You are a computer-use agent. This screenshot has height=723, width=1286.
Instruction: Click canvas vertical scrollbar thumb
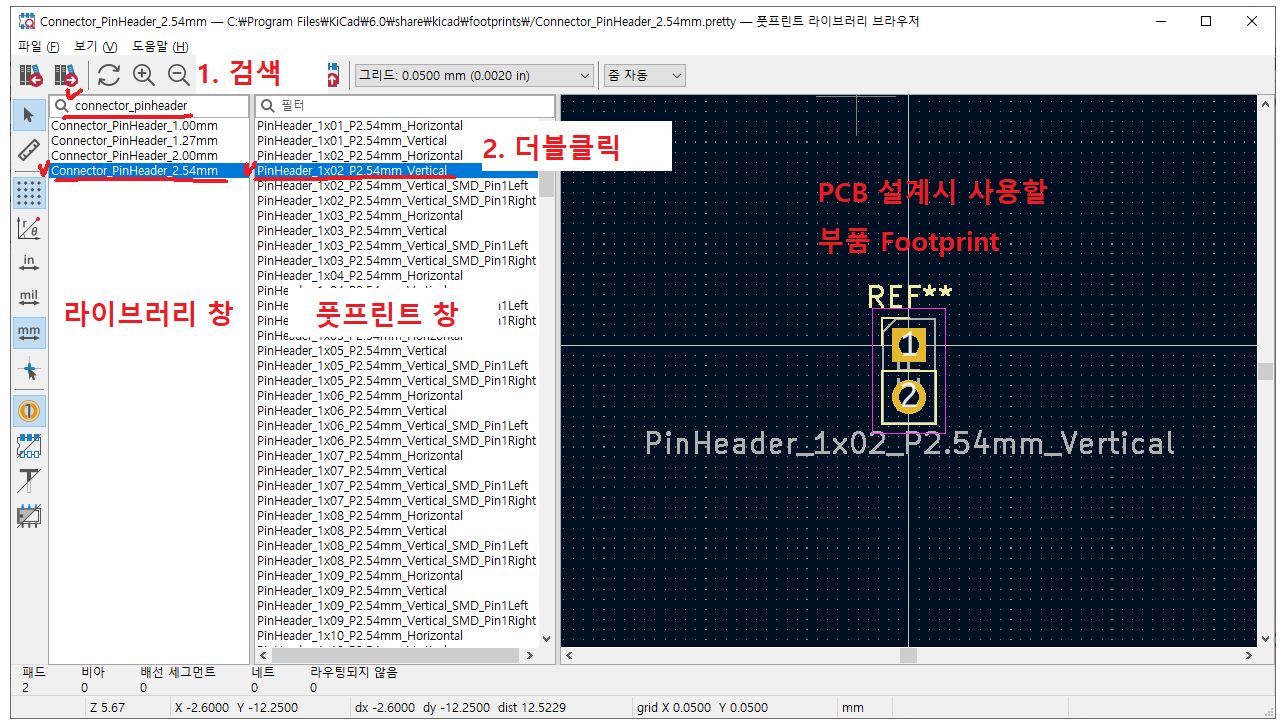pyautogui.click(x=1266, y=371)
